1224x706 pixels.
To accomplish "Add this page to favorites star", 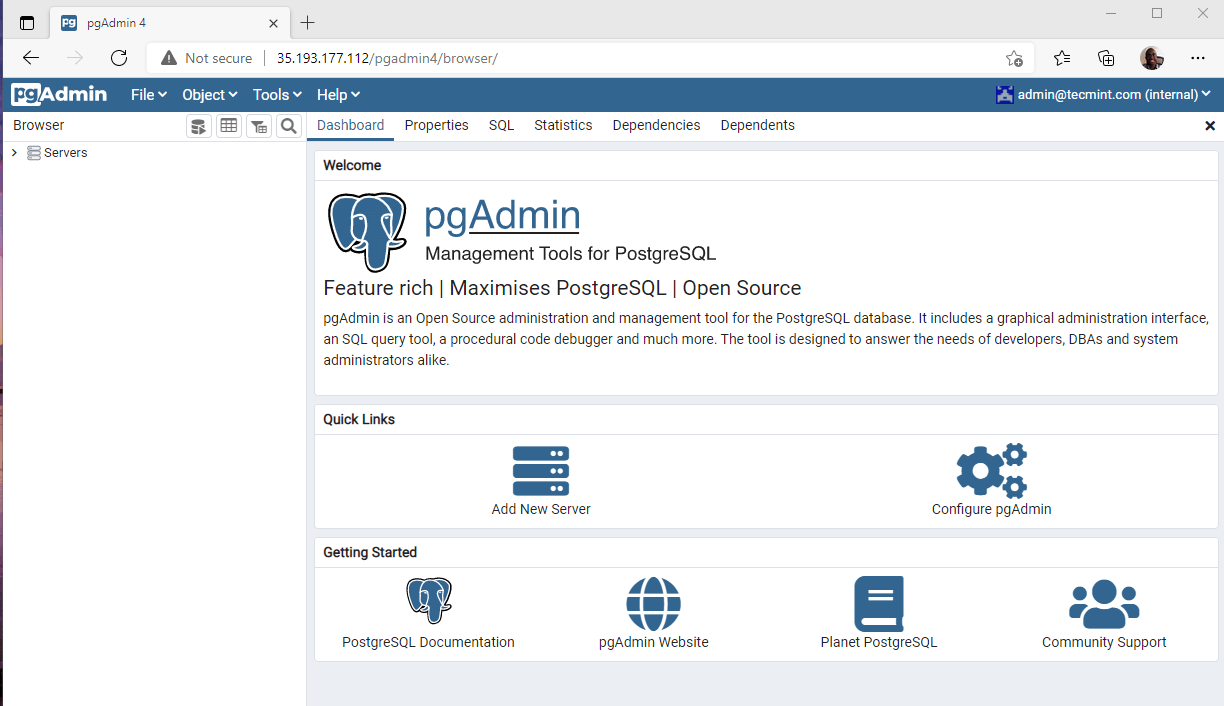I will point(1014,58).
